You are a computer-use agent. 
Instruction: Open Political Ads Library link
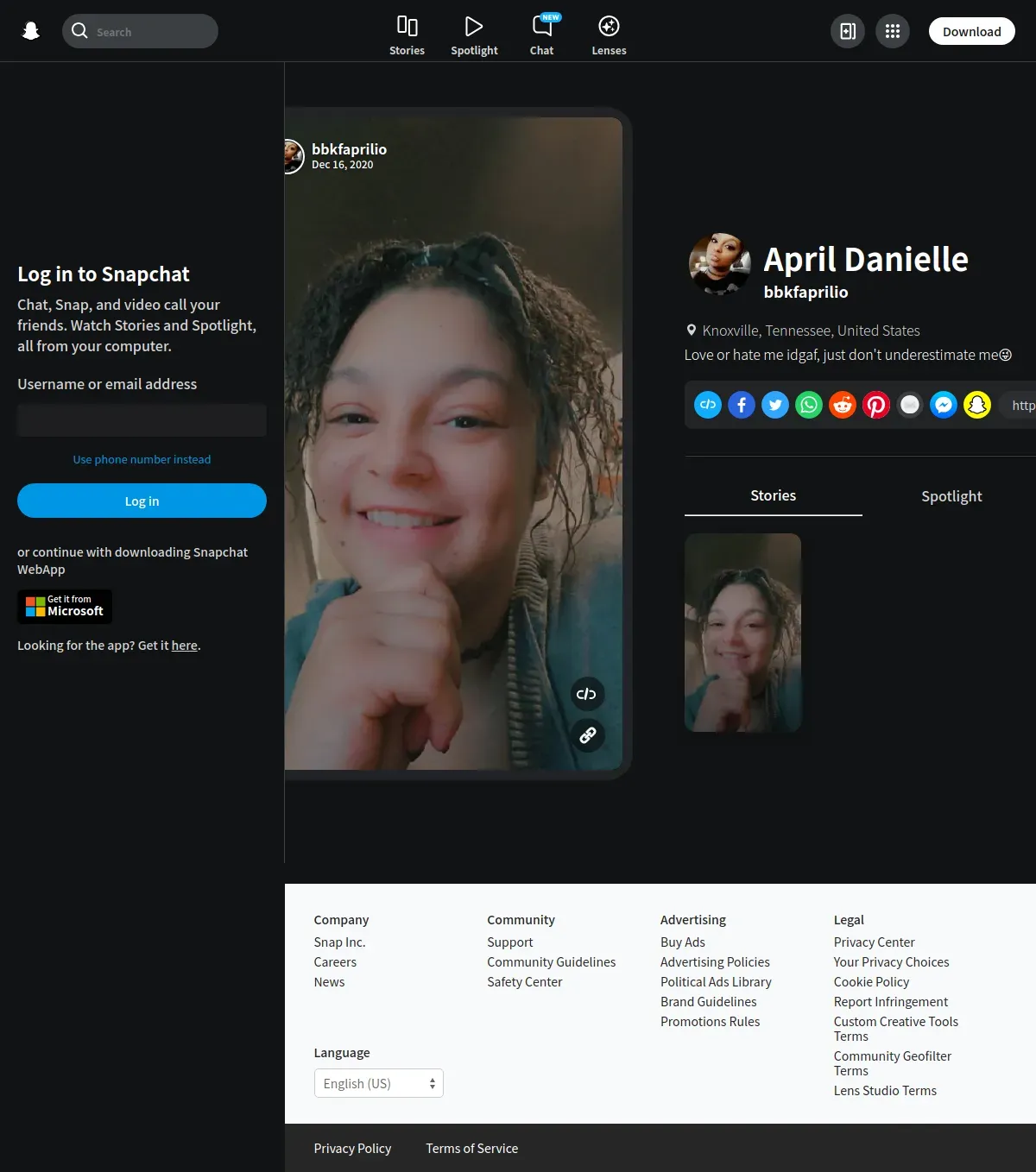click(716, 982)
